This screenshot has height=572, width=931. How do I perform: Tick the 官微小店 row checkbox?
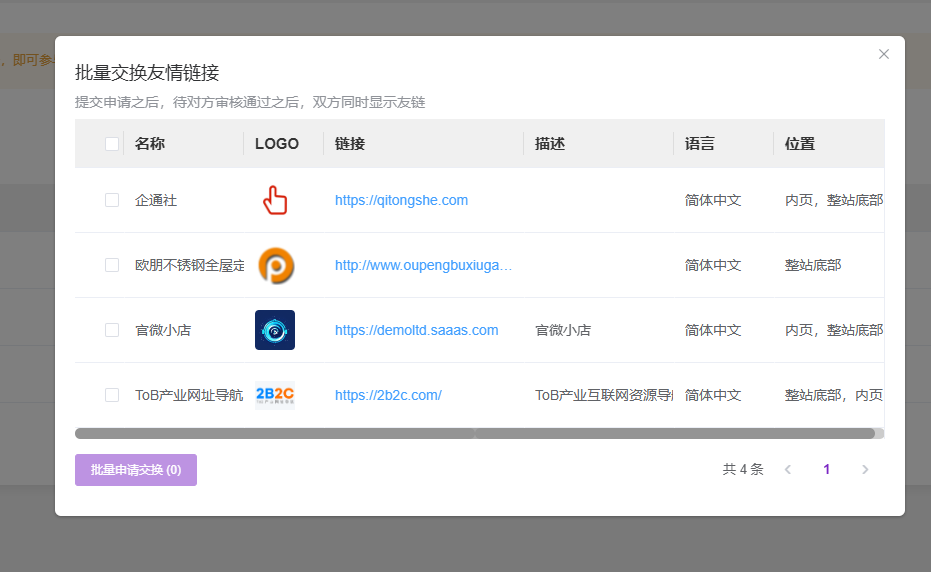[112, 330]
